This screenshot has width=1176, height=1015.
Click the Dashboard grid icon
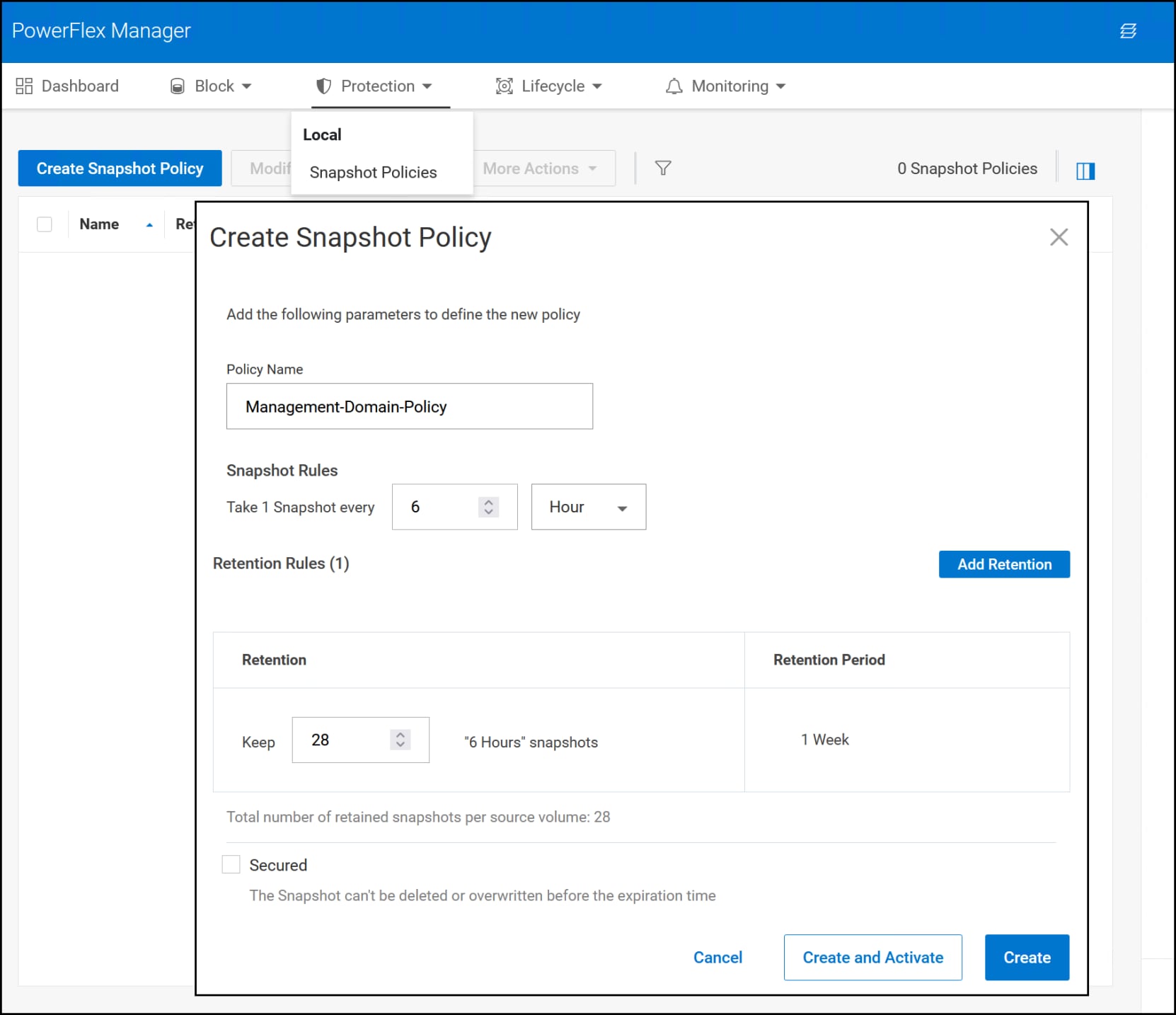pos(24,86)
